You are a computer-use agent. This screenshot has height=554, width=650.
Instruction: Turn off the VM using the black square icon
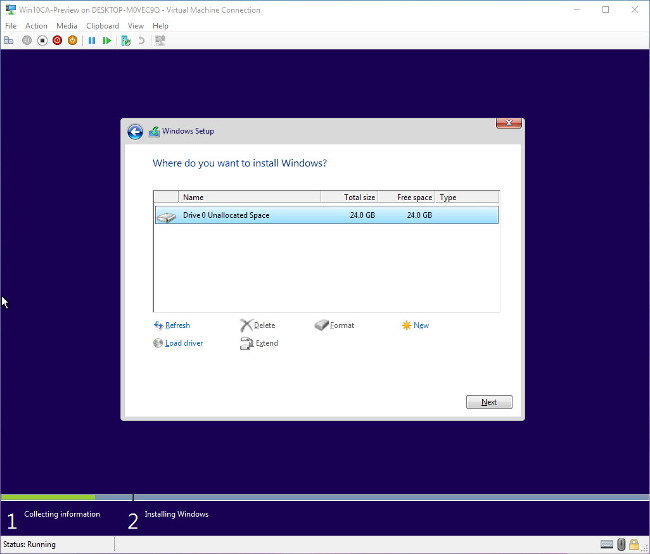point(42,40)
